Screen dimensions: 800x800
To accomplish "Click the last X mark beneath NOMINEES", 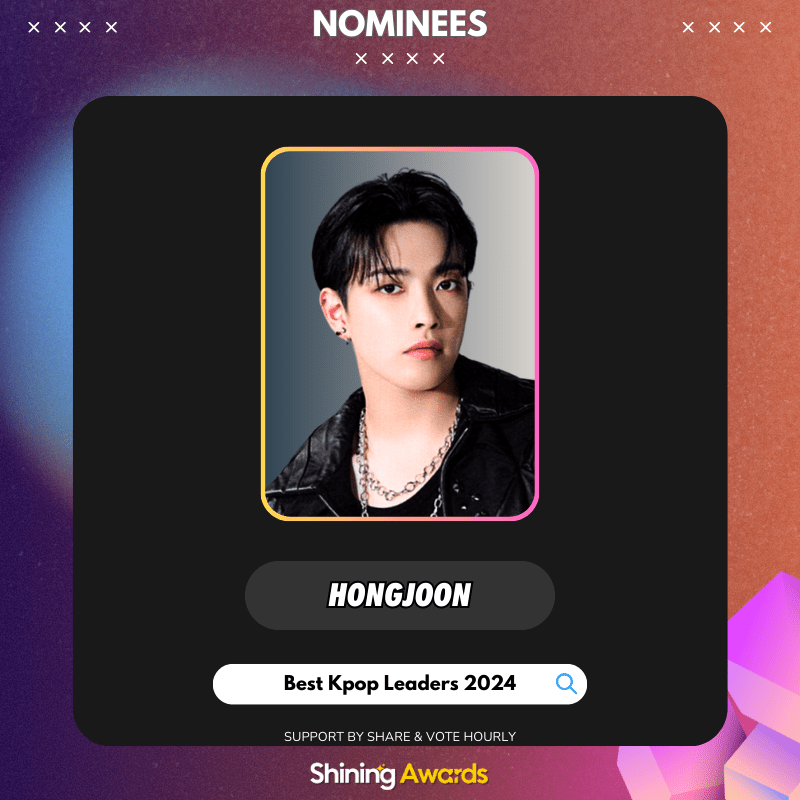I will [439, 59].
